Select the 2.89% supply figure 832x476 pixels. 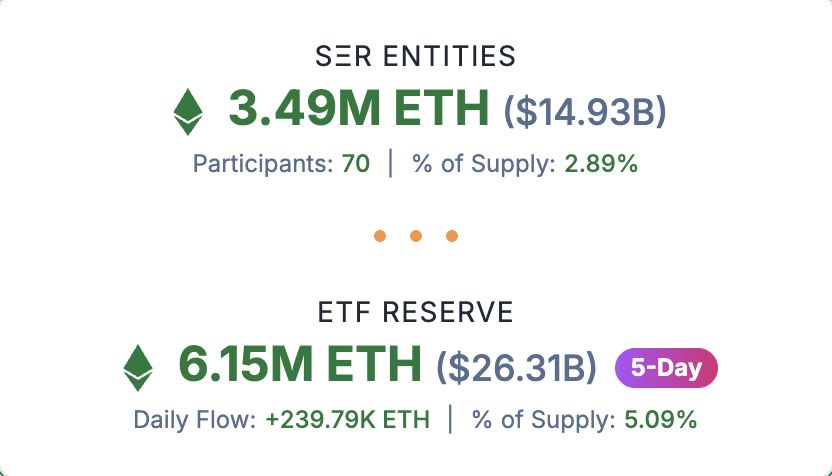(x=601, y=164)
